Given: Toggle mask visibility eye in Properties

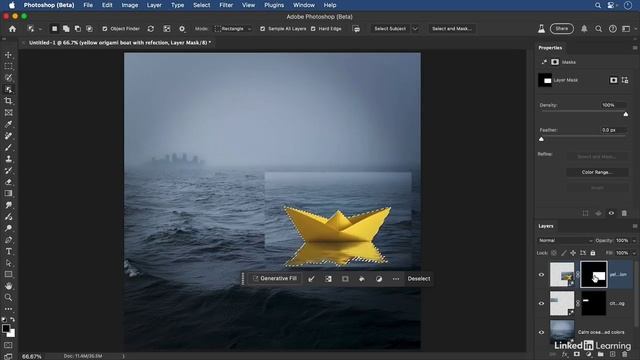Looking at the screenshot, I should point(611,213).
